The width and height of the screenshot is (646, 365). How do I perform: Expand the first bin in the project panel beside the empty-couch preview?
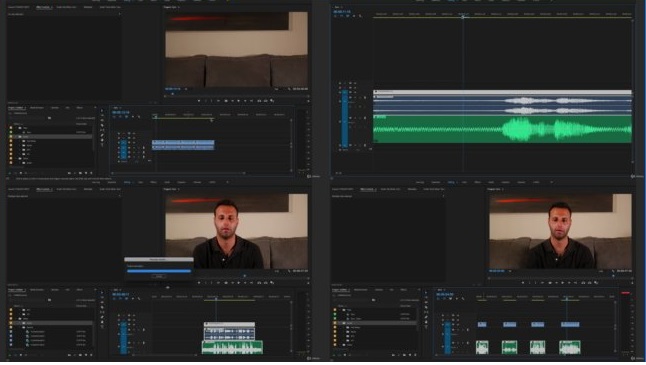point(16,128)
